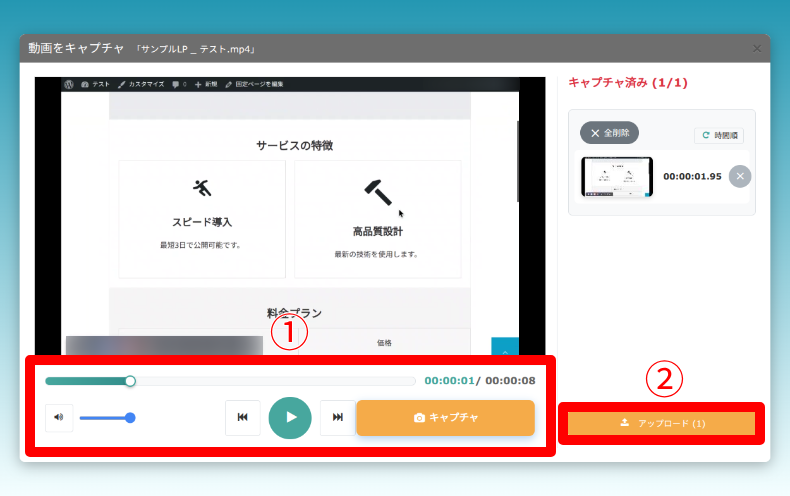Sort captures with 時間順 button
The width and height of the screenshot is (790, 496).
click(719, 135)
